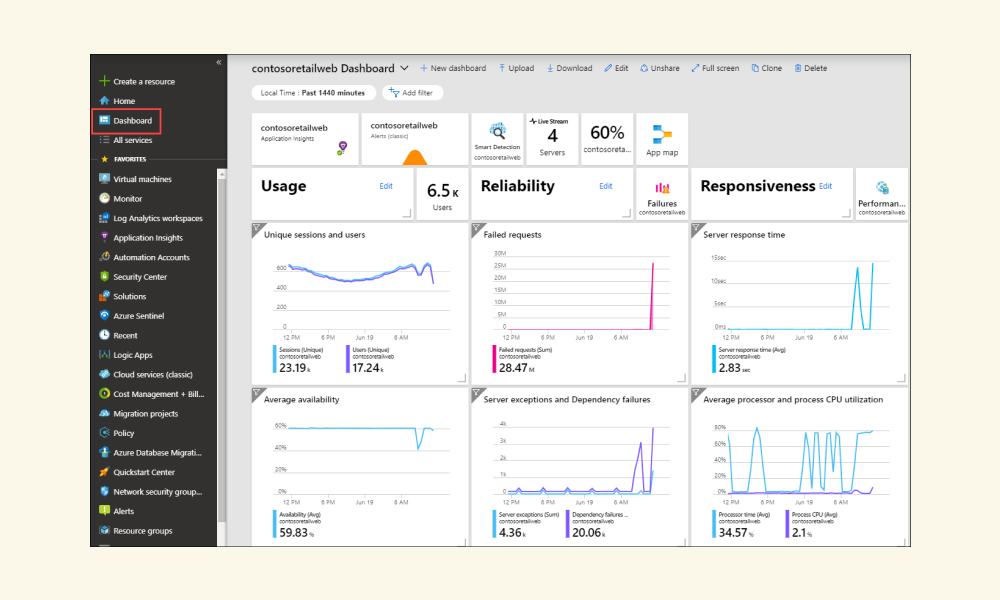Open the Solutions icon
This screenshot has height=600, width=1000.
tap(105, 296)
